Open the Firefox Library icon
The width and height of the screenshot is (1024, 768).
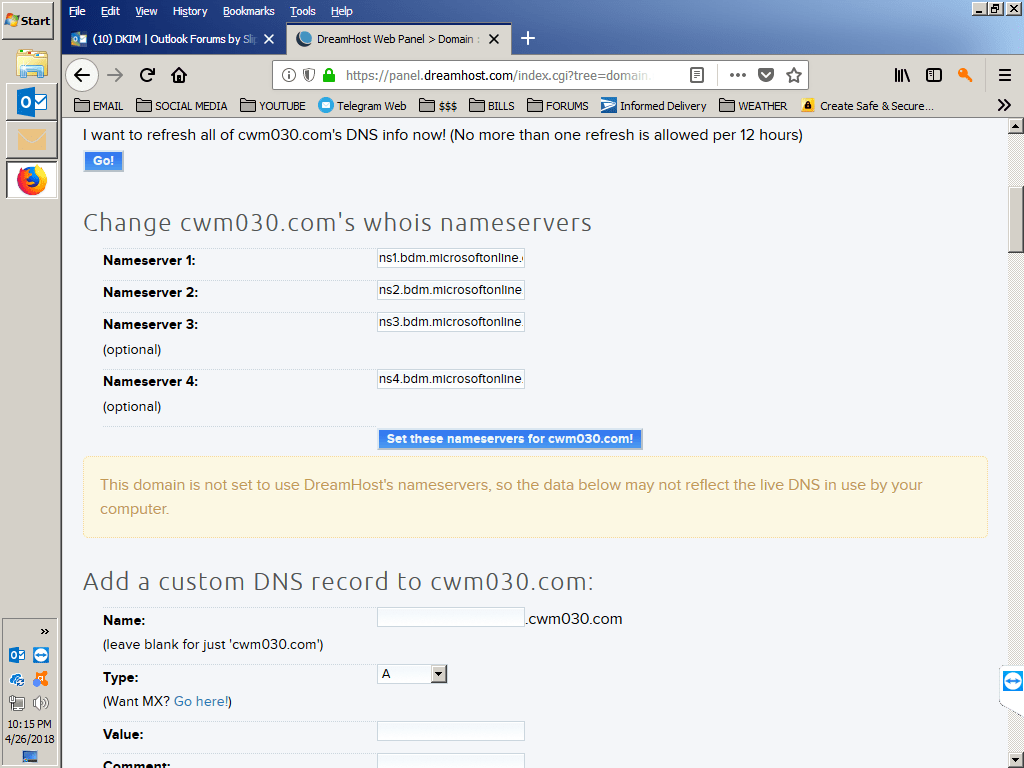tap(901, 74)
